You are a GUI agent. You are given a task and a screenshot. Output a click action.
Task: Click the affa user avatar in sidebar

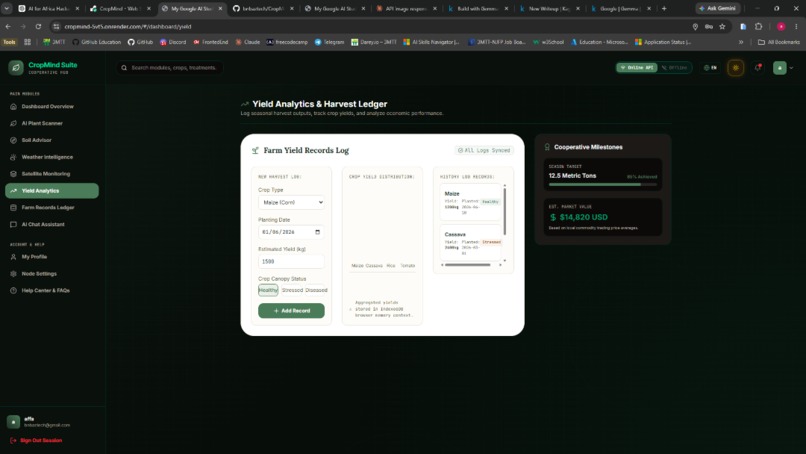click(x=13, y=422)
